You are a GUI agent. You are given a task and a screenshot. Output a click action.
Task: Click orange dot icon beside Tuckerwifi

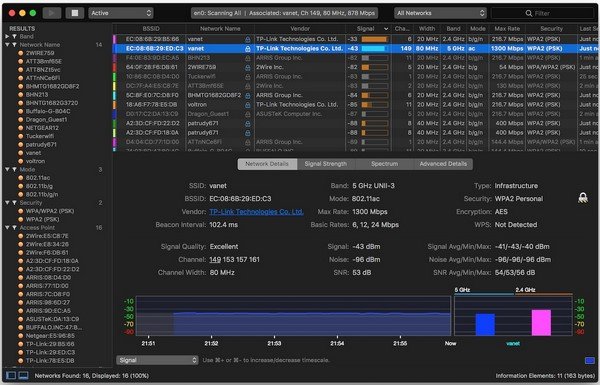(x=21, y=136)
